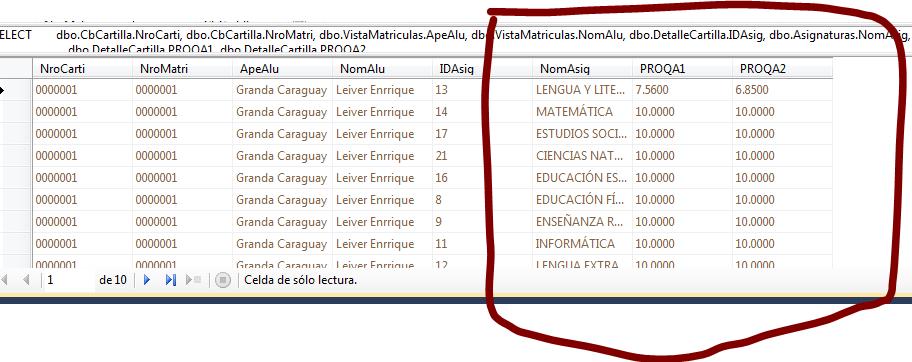
Task: Click Granda Caraguay in the IDAsig 17 row
Action: coord(283,134)
